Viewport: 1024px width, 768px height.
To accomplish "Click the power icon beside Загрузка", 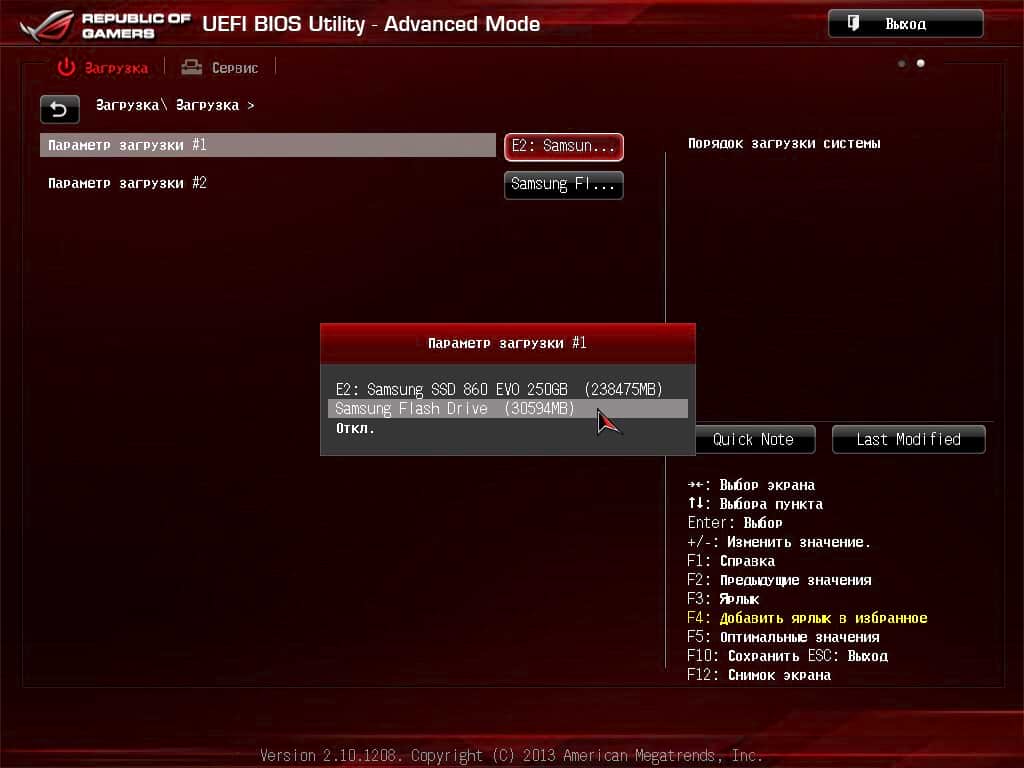I will 66,67.
